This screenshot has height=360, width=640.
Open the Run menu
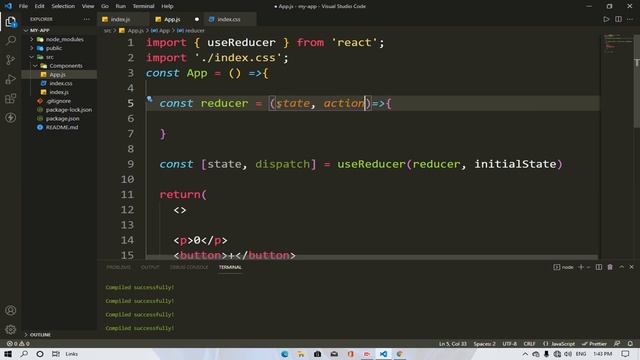(x=120, y=6)
